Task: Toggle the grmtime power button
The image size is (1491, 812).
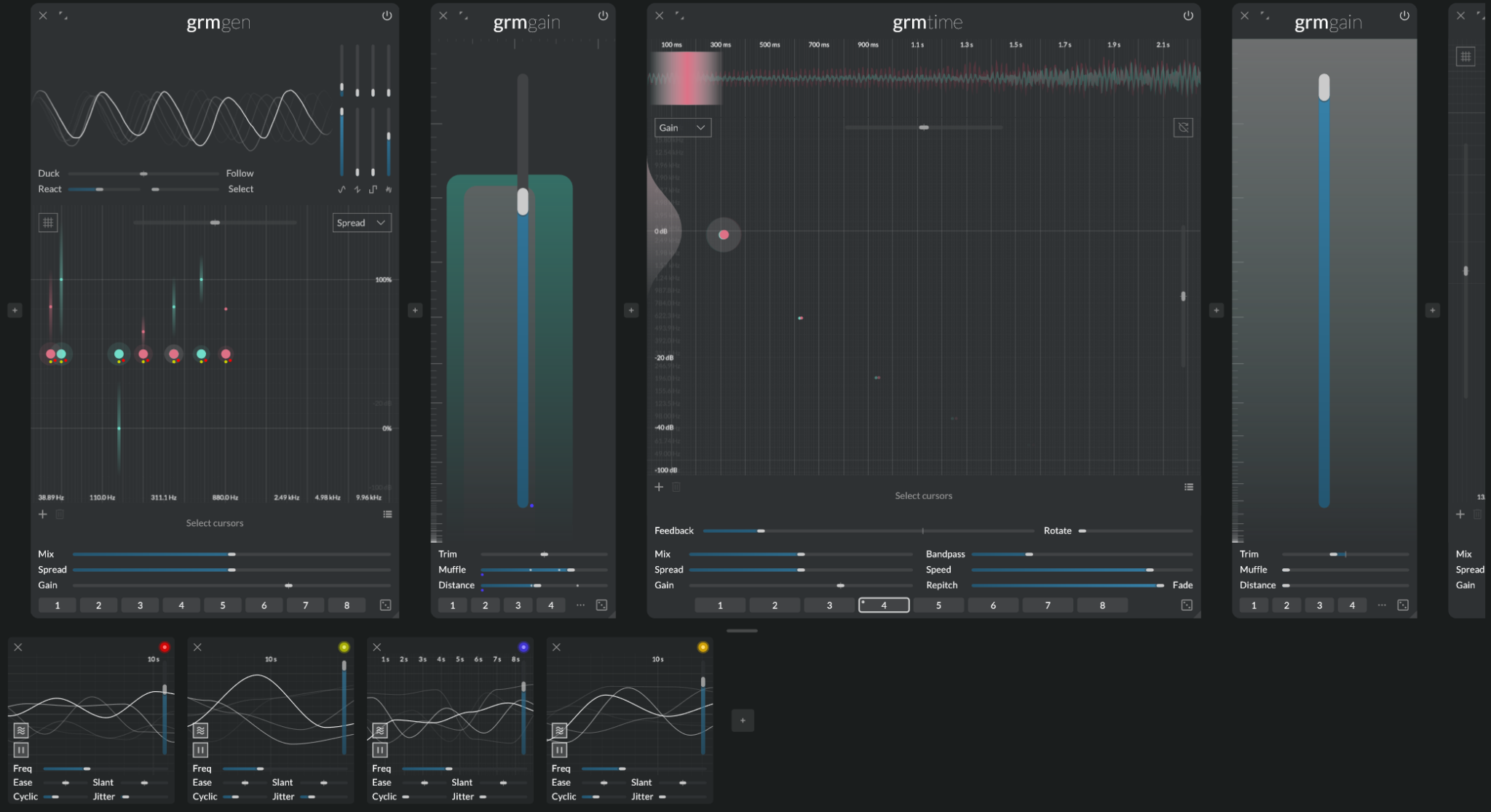Action: click(1188, 15)
